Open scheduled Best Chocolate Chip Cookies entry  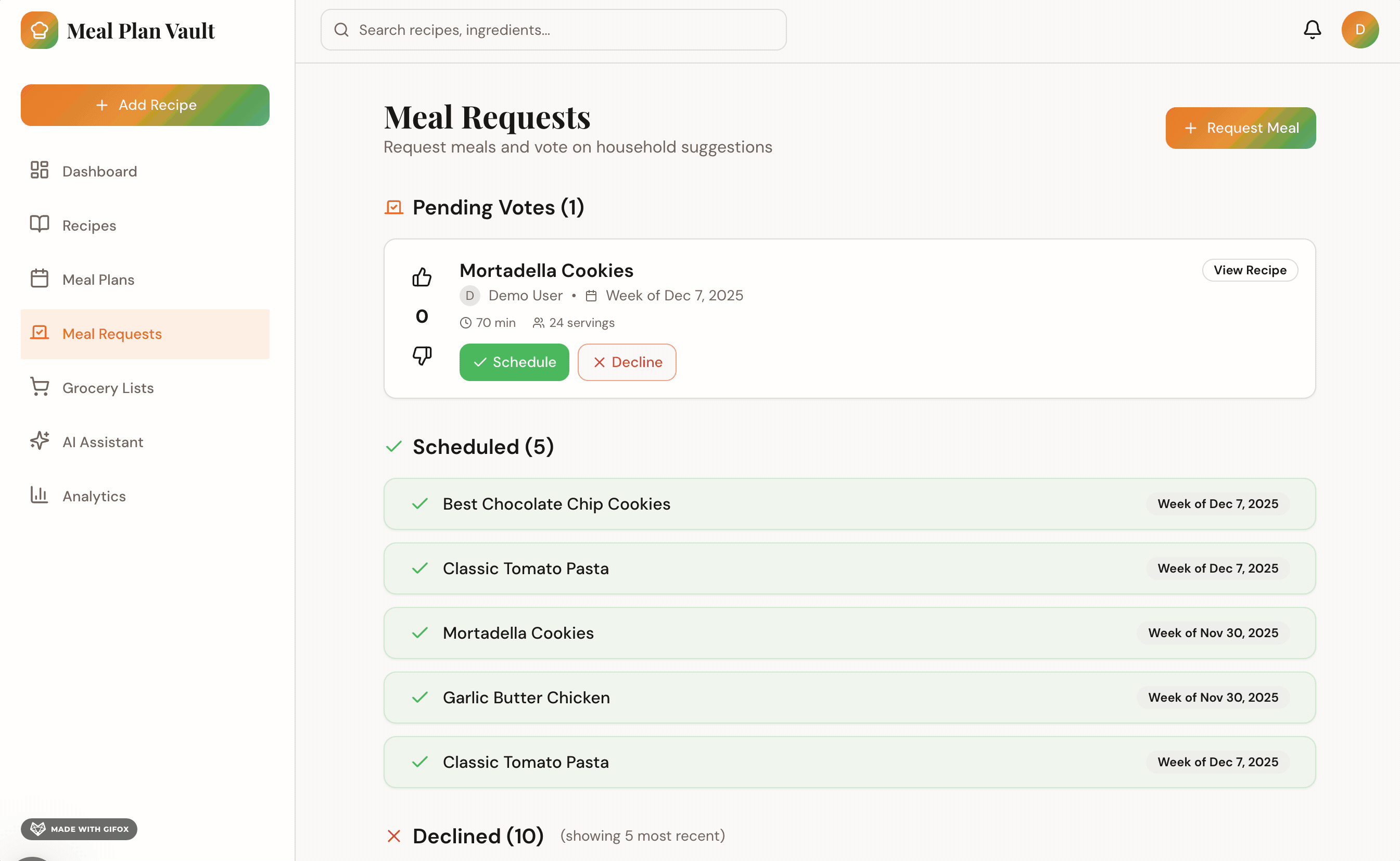pyautogui.click(x=849, y=503)
